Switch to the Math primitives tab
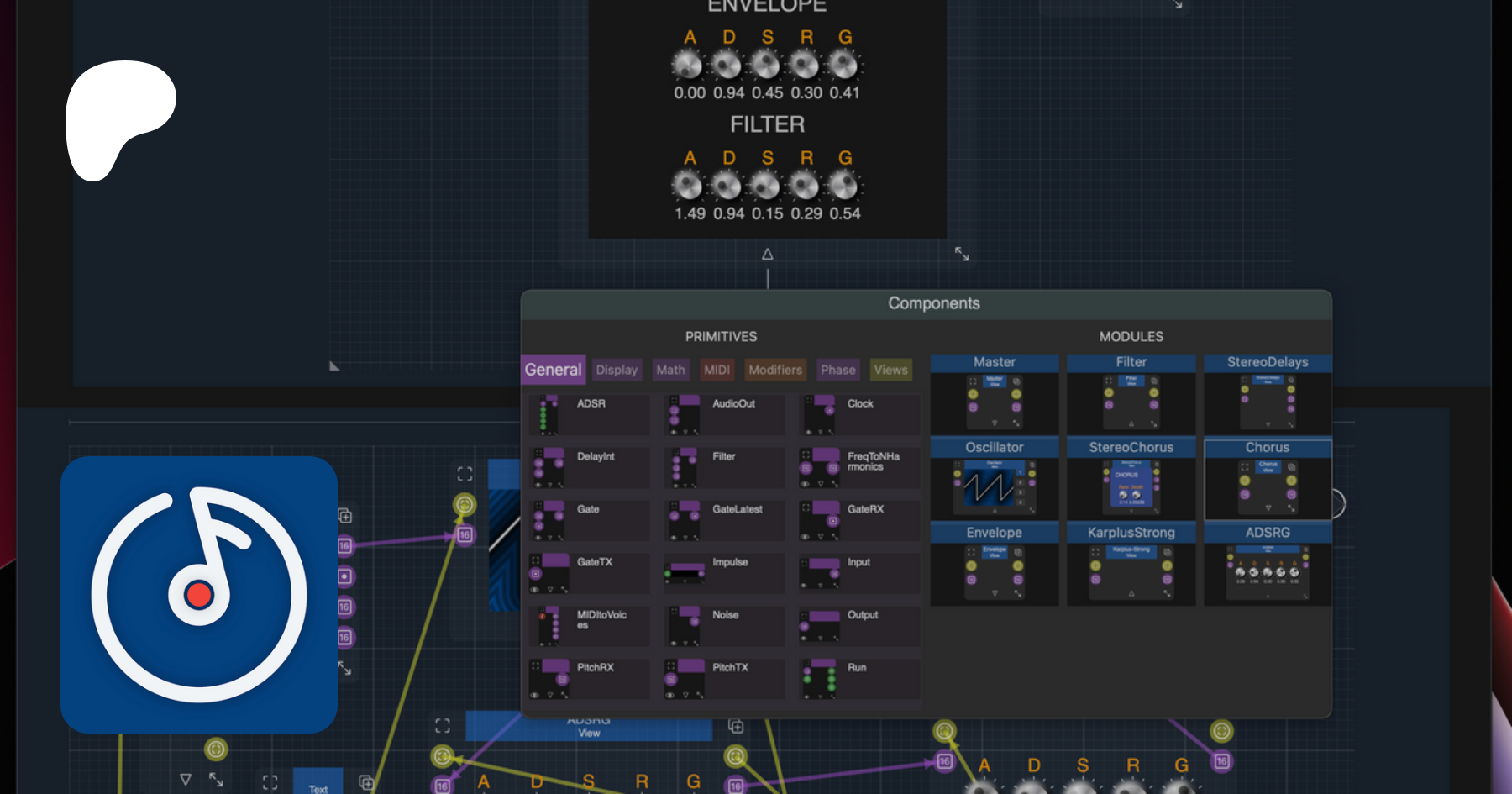Viewport: 1512px width, 794px height. (670, 370)
